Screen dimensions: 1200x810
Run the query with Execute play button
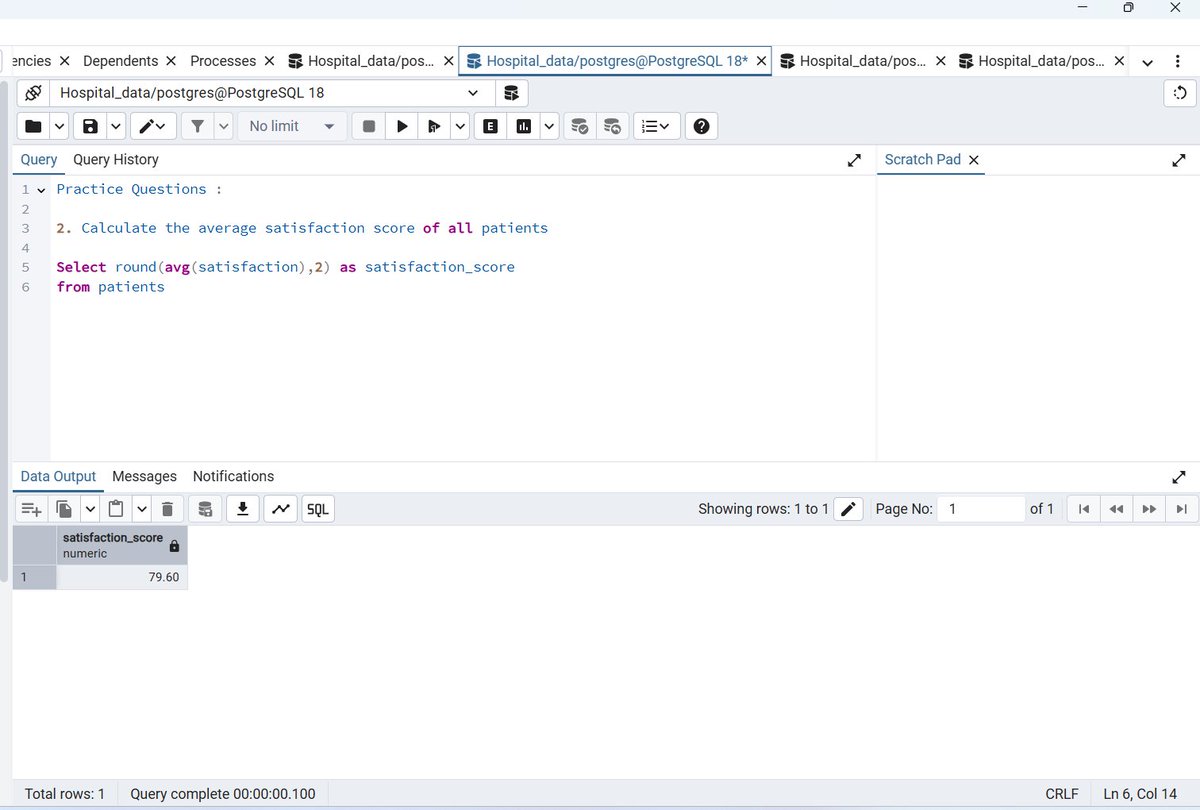(402, 126)
